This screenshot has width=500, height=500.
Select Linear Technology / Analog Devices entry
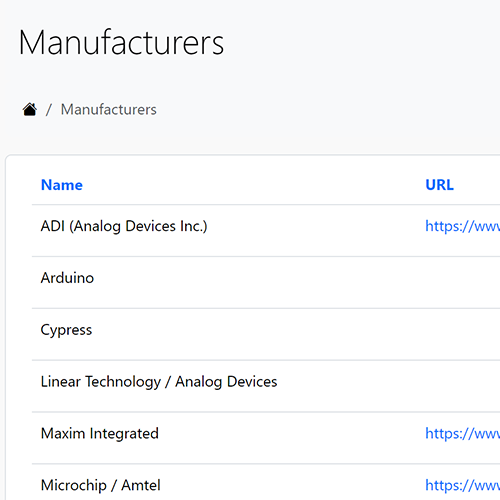159,382
